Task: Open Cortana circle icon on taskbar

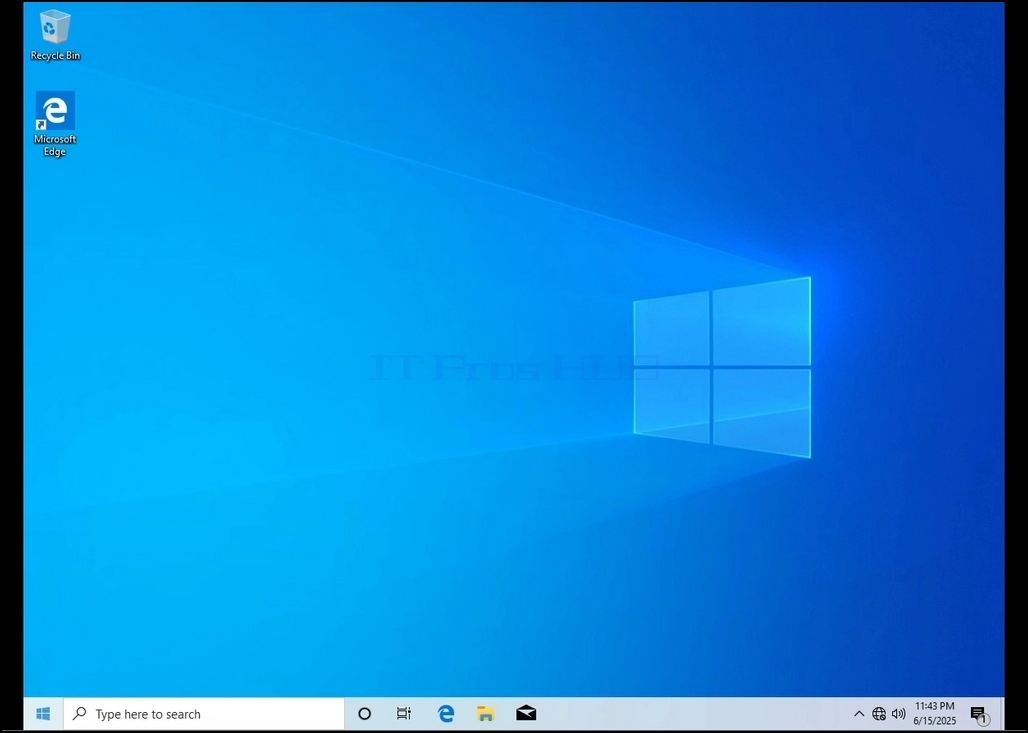Action: pos(365,714)
